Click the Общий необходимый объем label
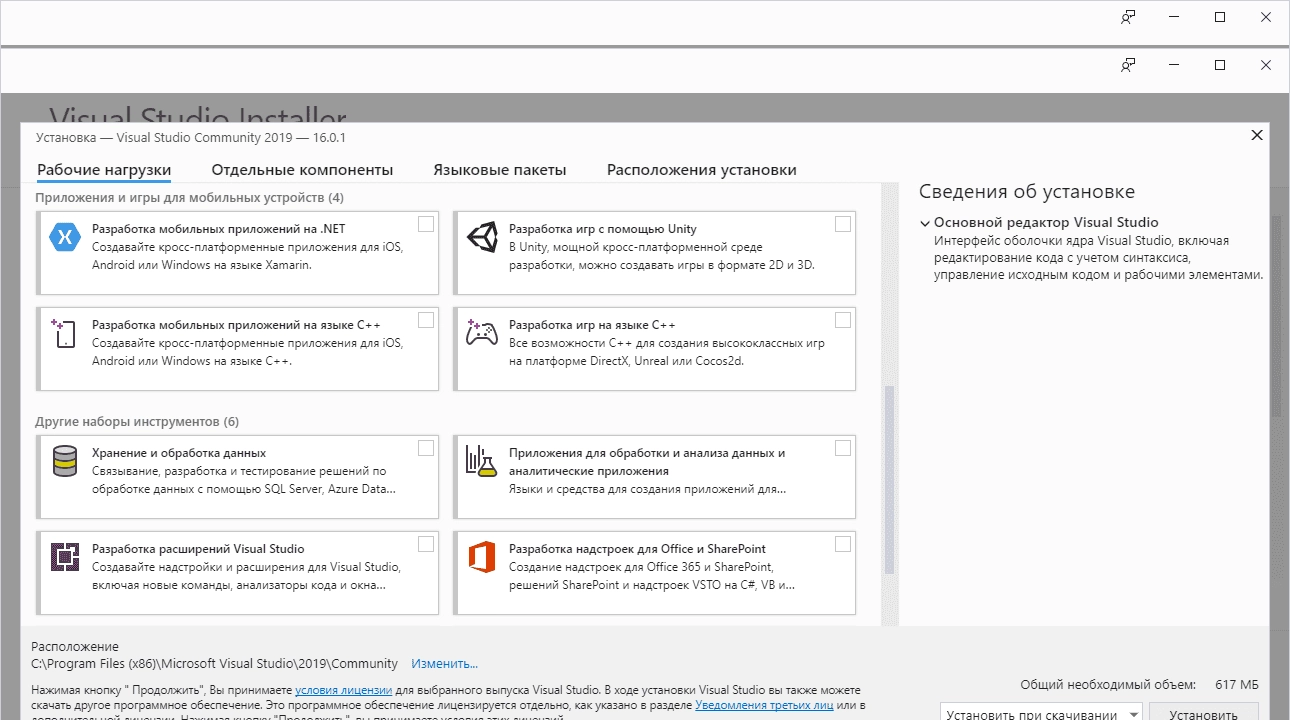 coord(1108,685)
